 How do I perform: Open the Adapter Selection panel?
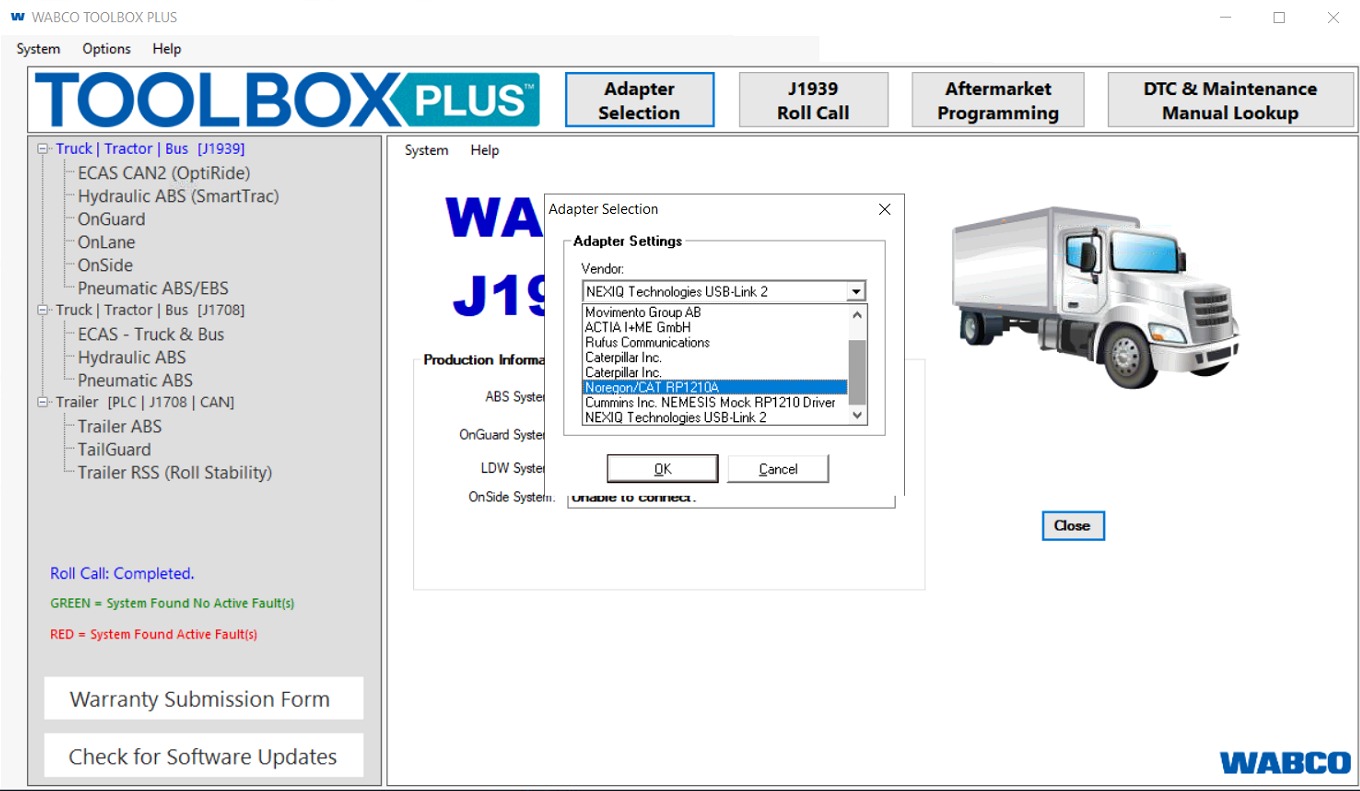(639, 99)
